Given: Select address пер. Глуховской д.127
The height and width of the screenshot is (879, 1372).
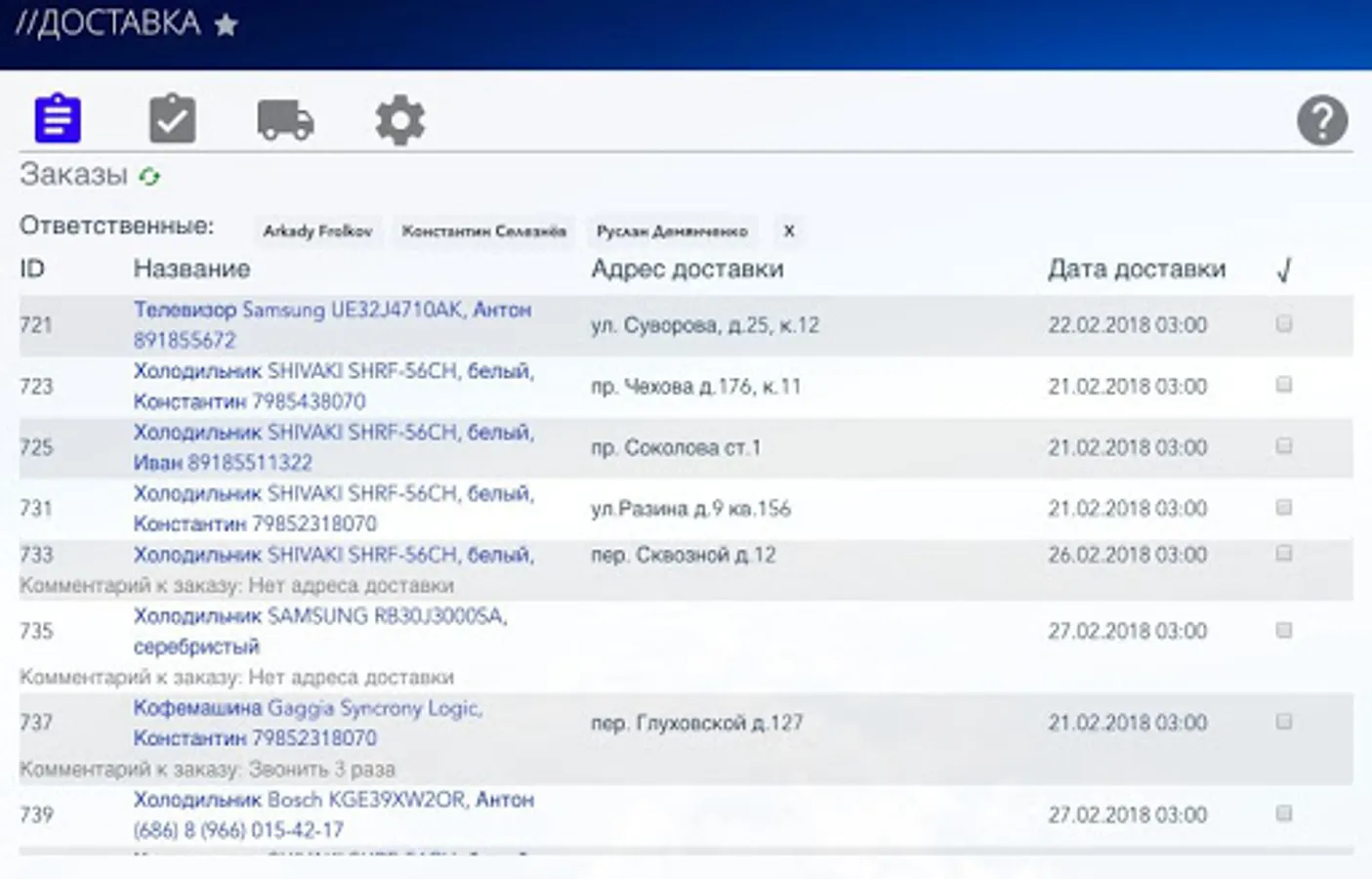Looking at the screenshot, I should (x=697, y=723).
